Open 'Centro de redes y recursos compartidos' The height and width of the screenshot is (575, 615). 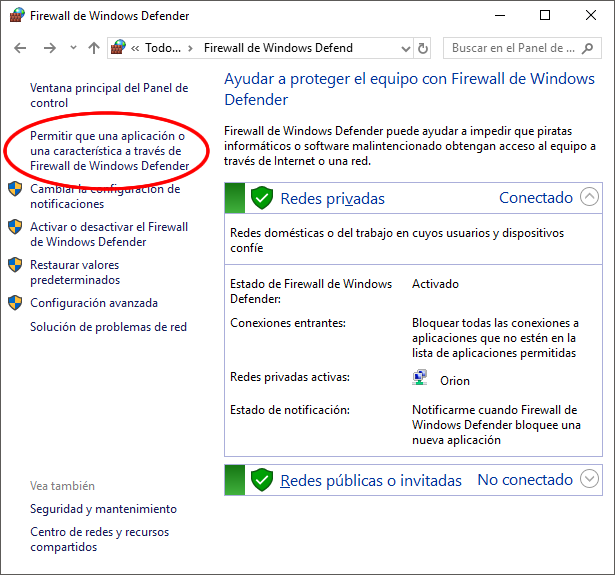tap(100, 539)
